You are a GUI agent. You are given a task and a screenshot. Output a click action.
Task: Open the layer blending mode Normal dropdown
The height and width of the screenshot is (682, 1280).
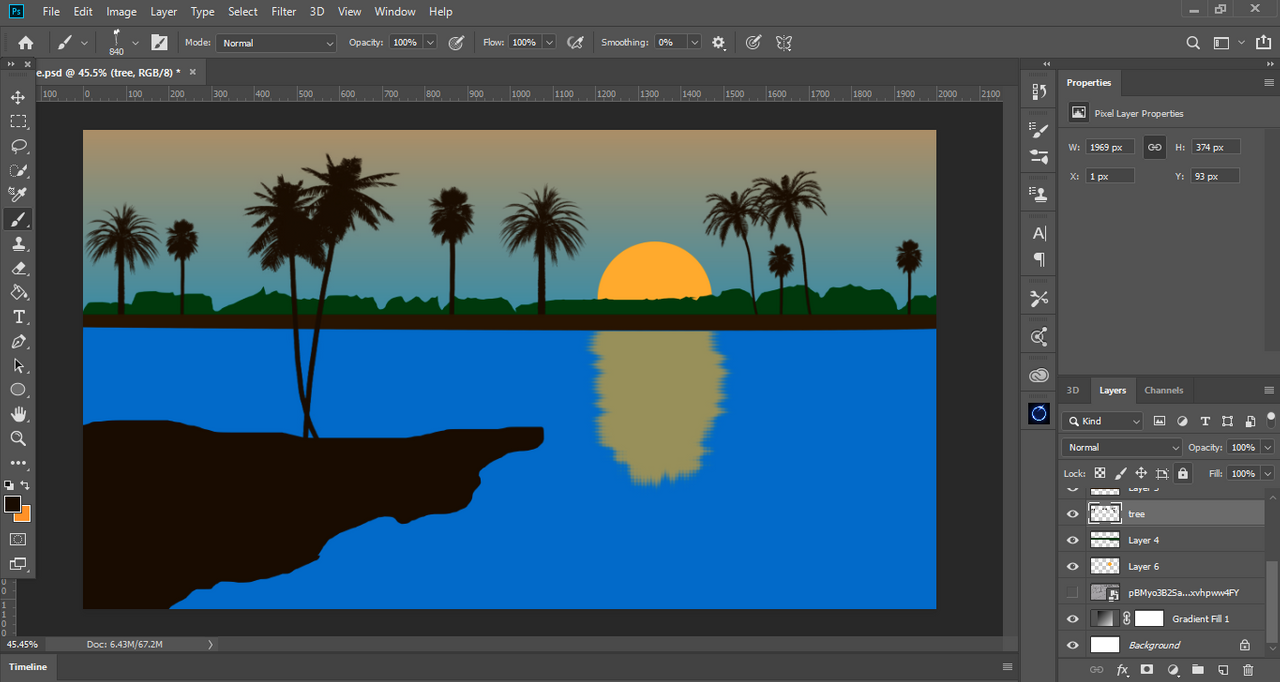pos(1123,447)
